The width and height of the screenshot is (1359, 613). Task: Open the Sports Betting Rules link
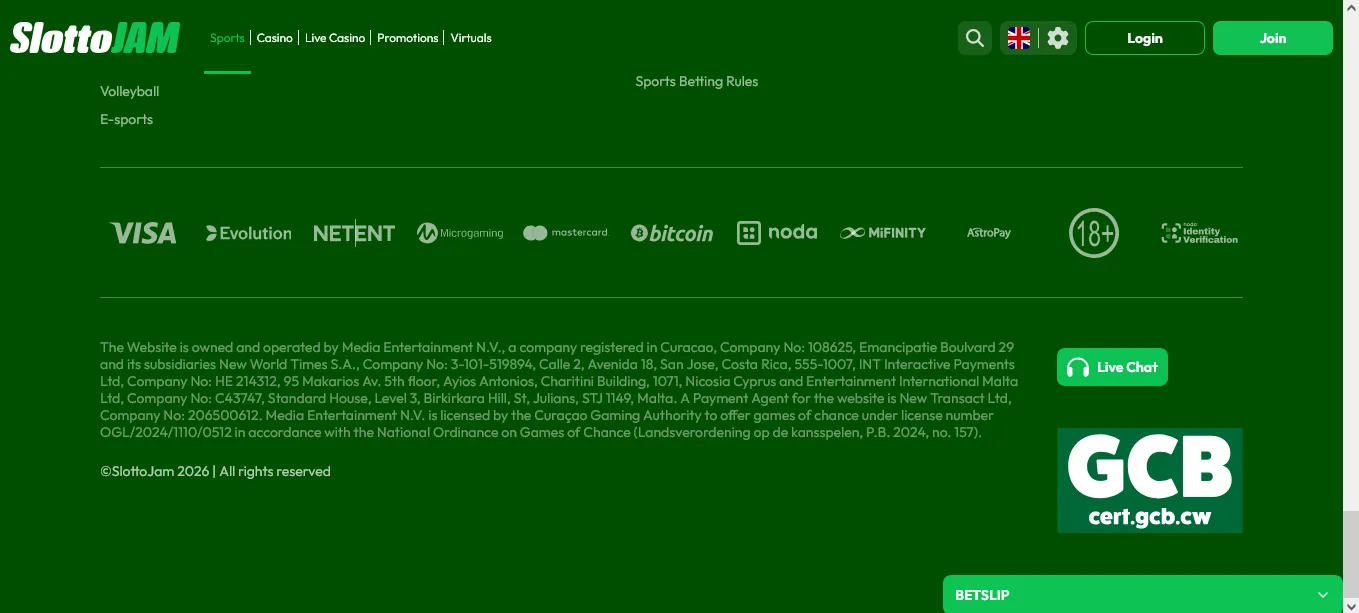tap(697, 82)
